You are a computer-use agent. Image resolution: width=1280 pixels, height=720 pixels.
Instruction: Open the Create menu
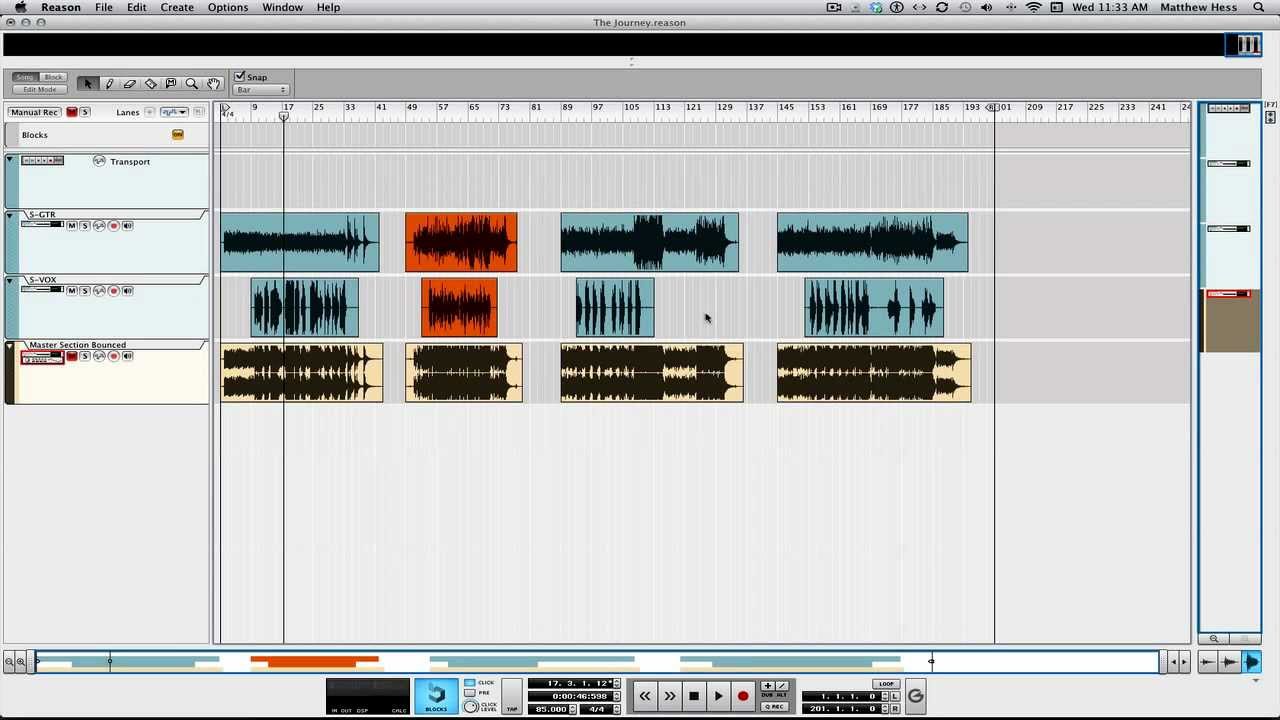[x=177, y=7]
